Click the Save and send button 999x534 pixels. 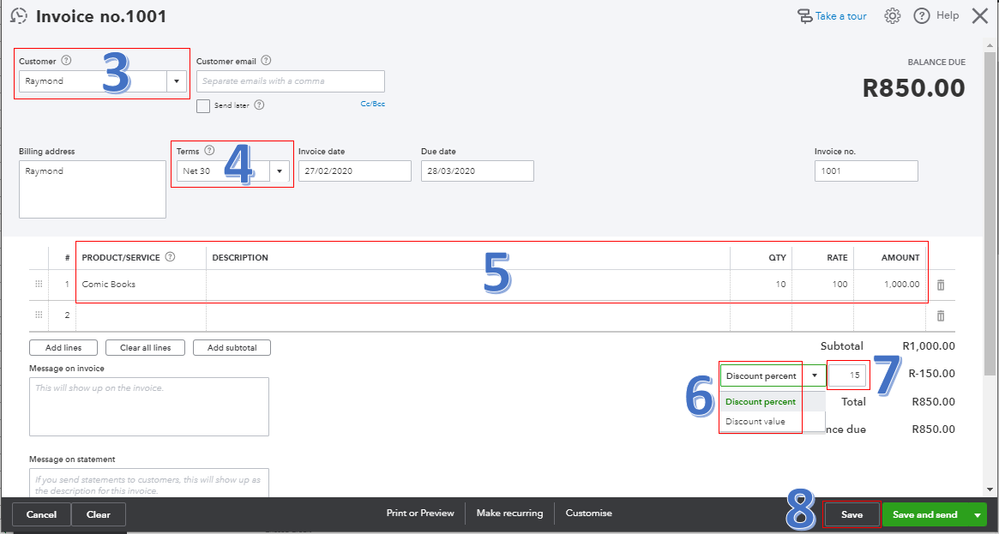pos(924,514)
